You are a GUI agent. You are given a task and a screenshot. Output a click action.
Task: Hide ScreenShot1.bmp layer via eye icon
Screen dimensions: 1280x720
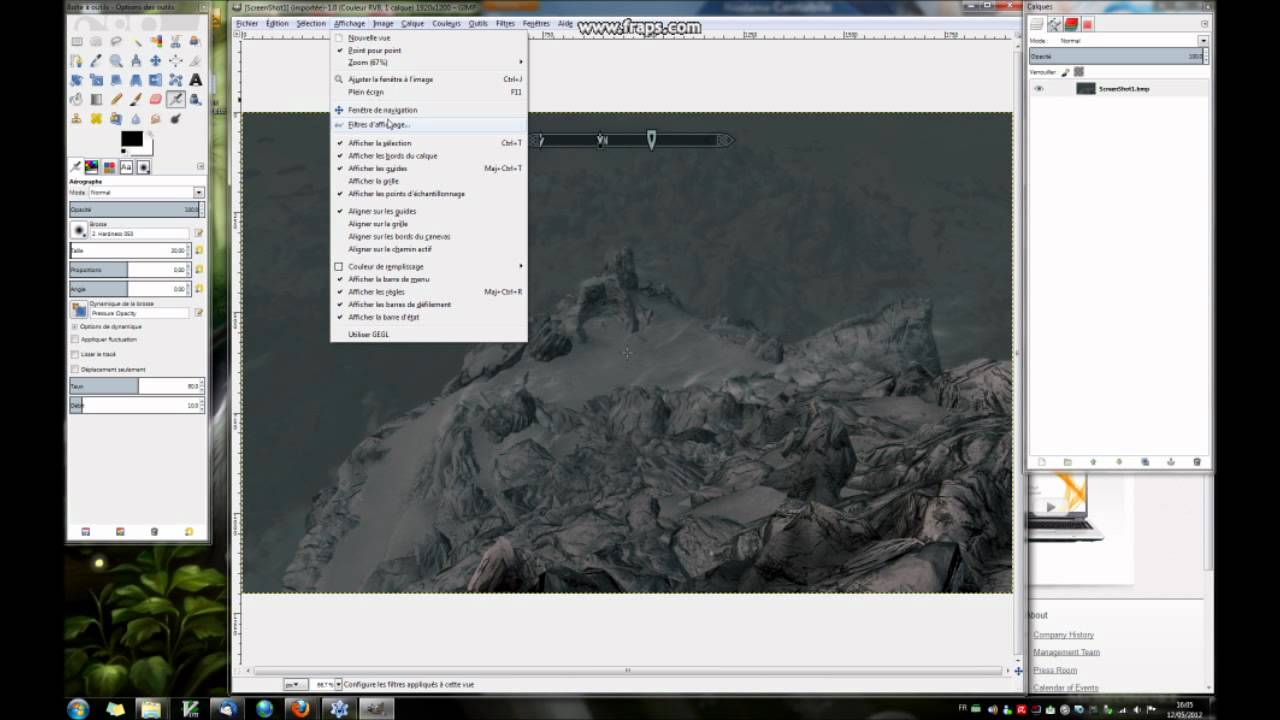[1039, 89]
